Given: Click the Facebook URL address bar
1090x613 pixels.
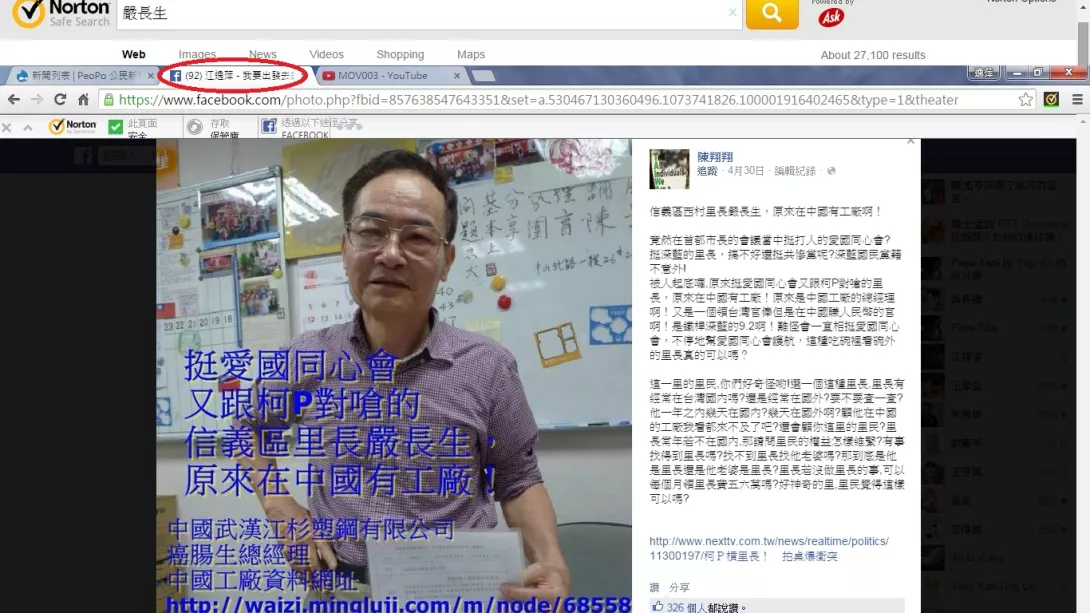Looking at the screenshot, I should point(560,99).
